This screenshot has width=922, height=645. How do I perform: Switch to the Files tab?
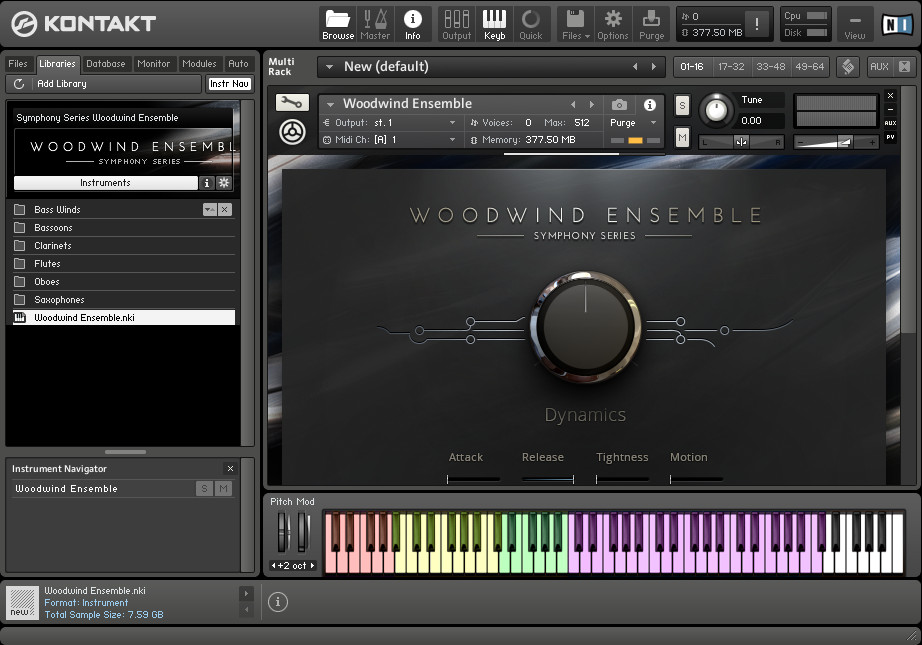coord(18,64)
